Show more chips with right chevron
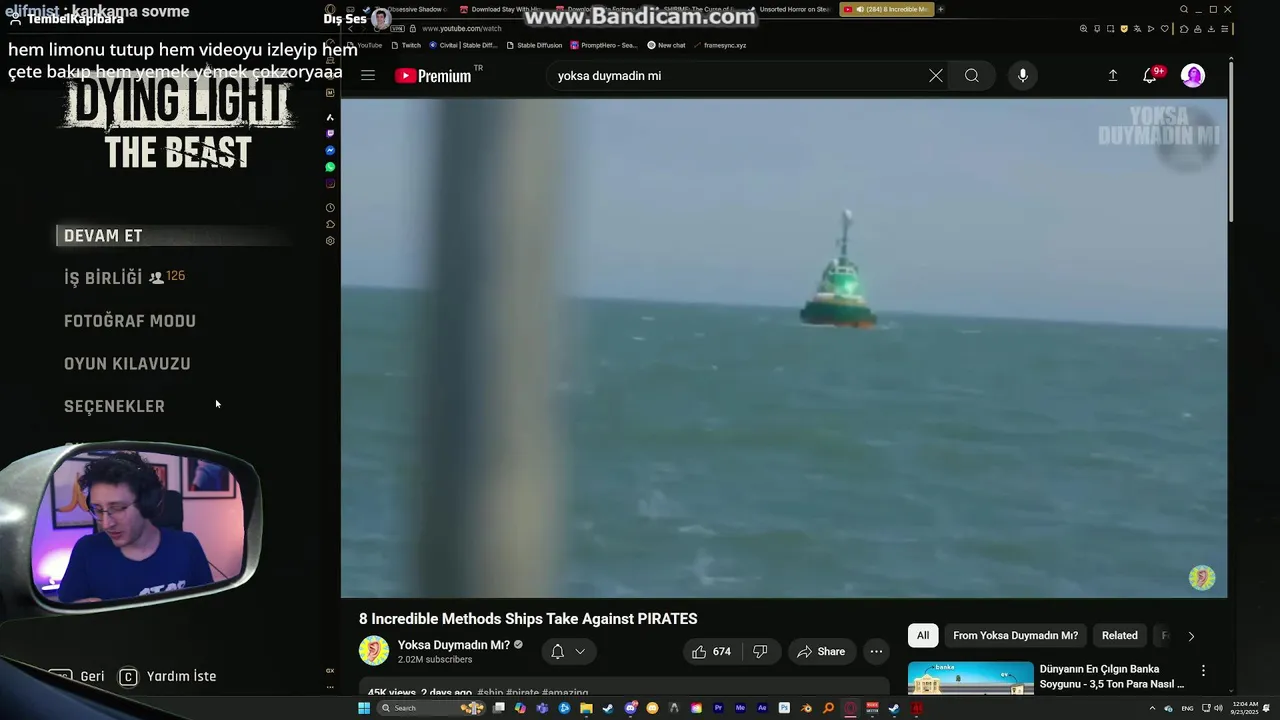The image size is (1280, 720). (x=1190, y=636)
